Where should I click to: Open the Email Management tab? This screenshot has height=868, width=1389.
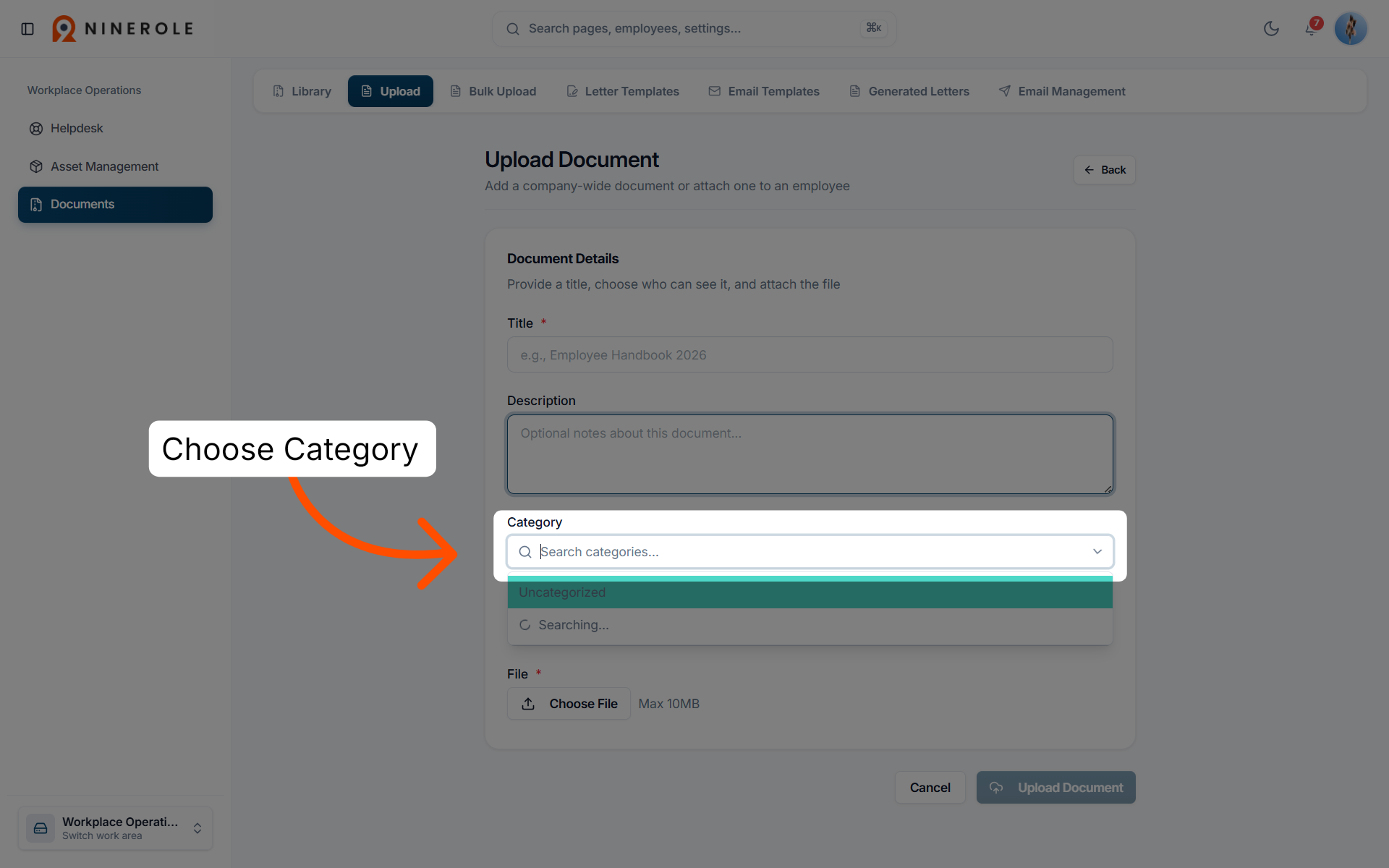1062,91
